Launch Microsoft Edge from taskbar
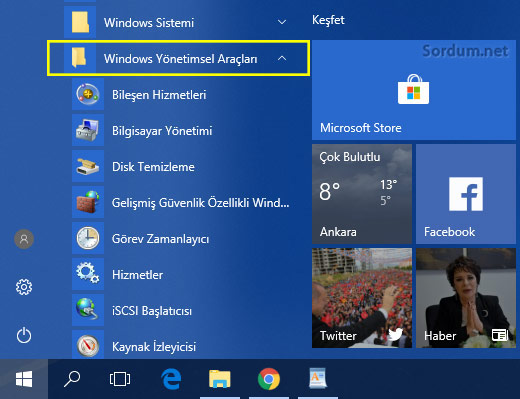Viewport: 520px width, 399px height. 171,379
